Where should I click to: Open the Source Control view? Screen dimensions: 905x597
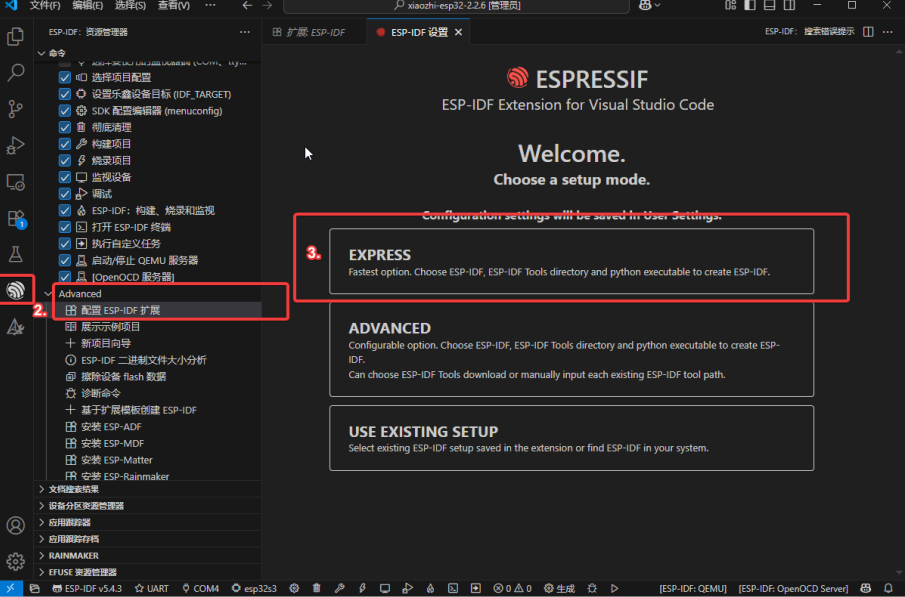[16, 109]
